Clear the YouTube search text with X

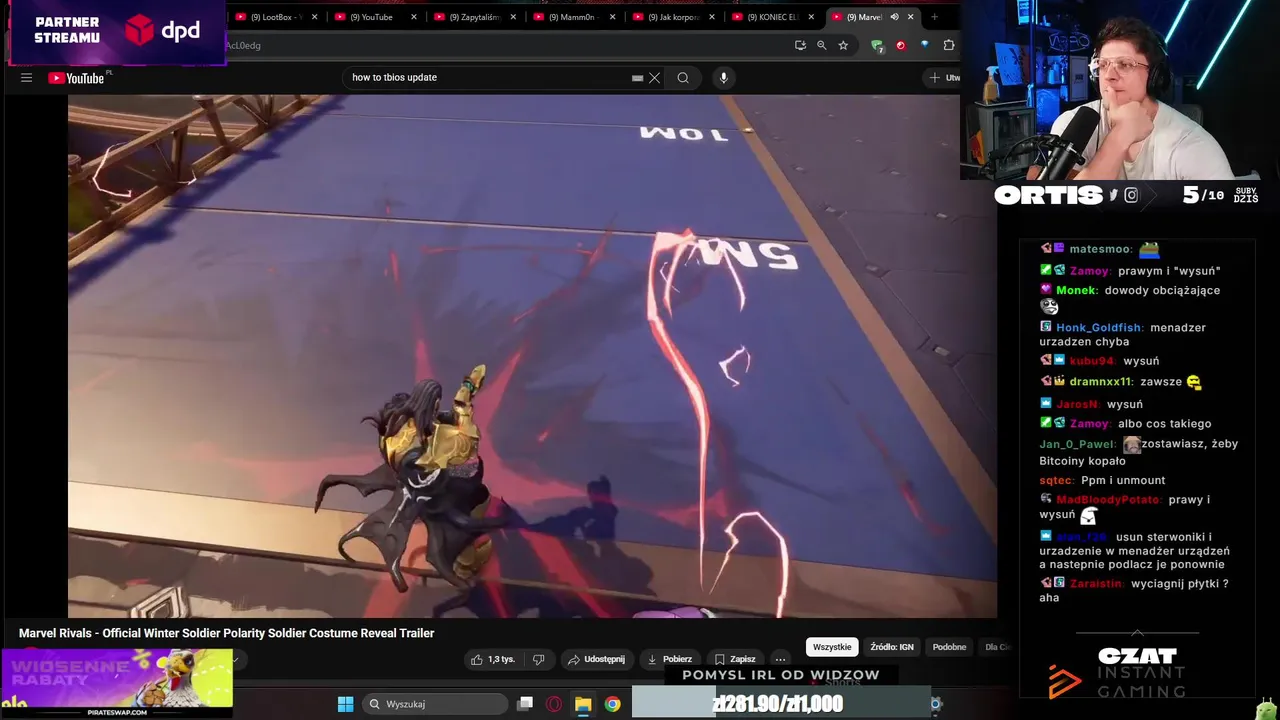tap(655, 78)
